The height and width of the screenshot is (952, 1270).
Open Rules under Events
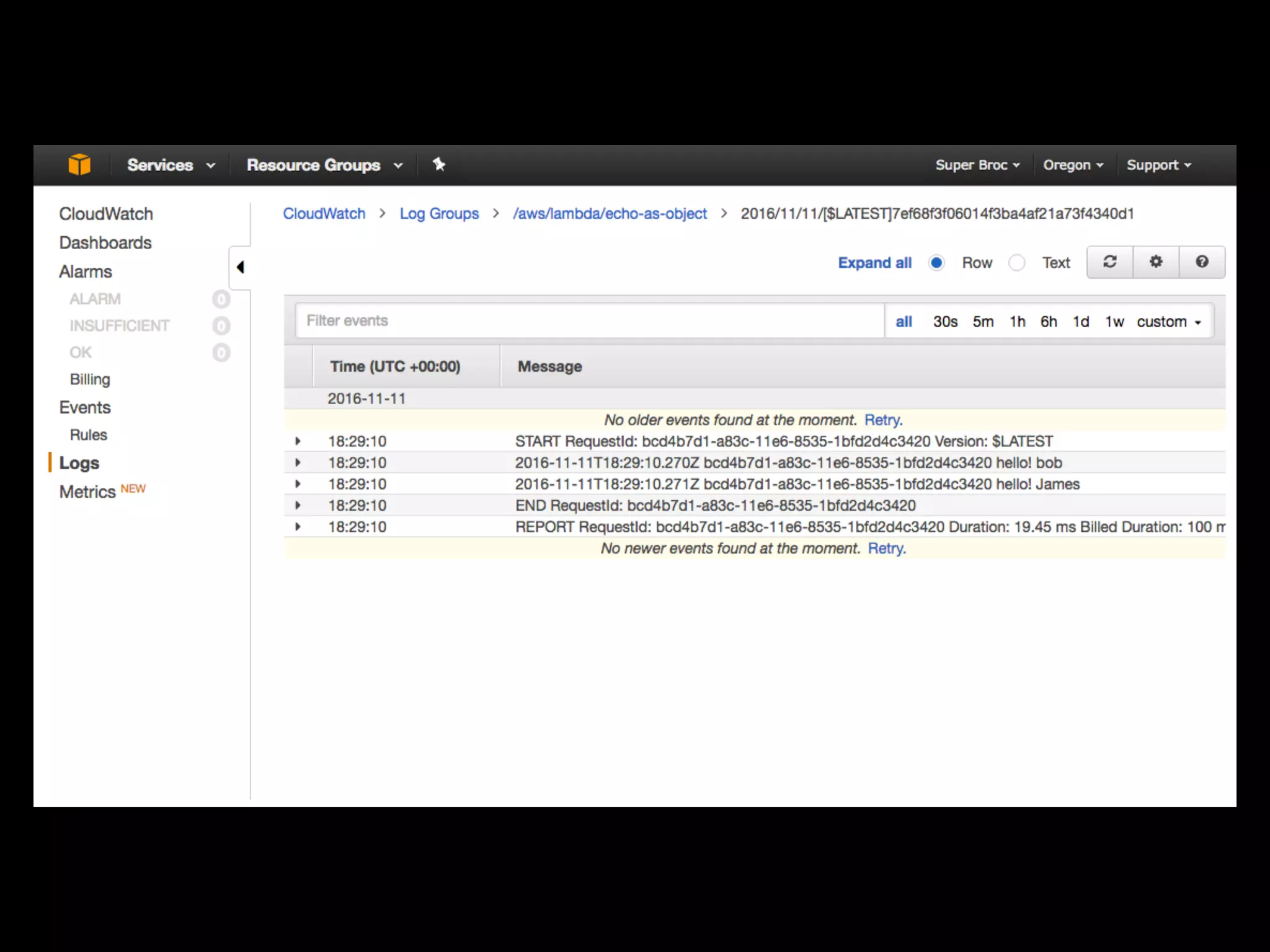pos(89,435)
